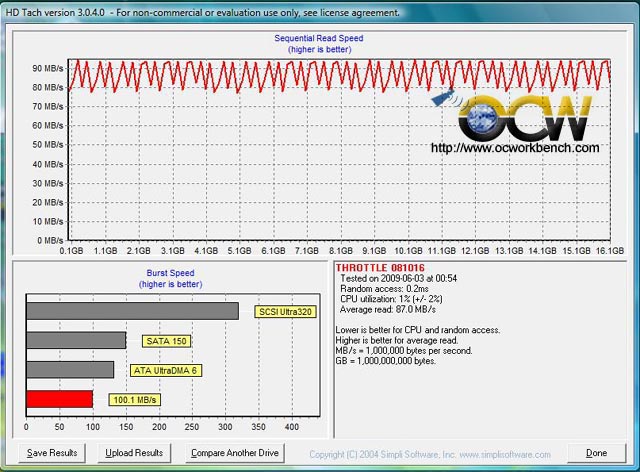Click Random access: 0.2ms value
The width and height of the screenshot is (640, 472).
tap(384, 289)
